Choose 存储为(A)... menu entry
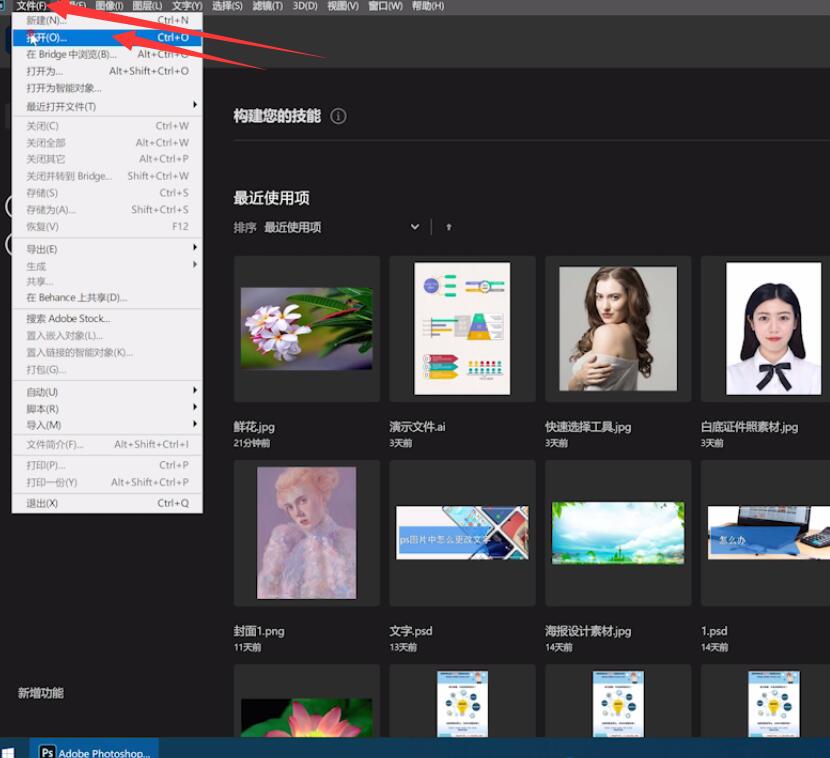This screenshot has height=758, width=830. (107, 210)
